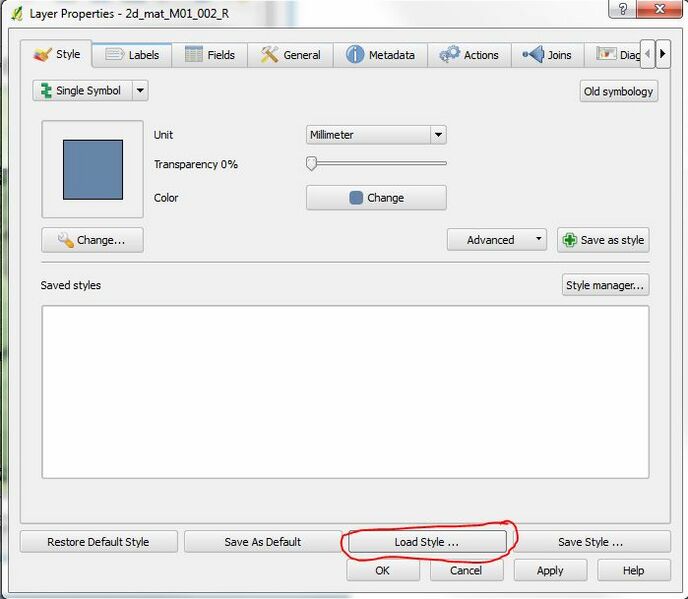
Task: Expand the Single Symbol renderer dropdown
Action: tap(140, 91)
